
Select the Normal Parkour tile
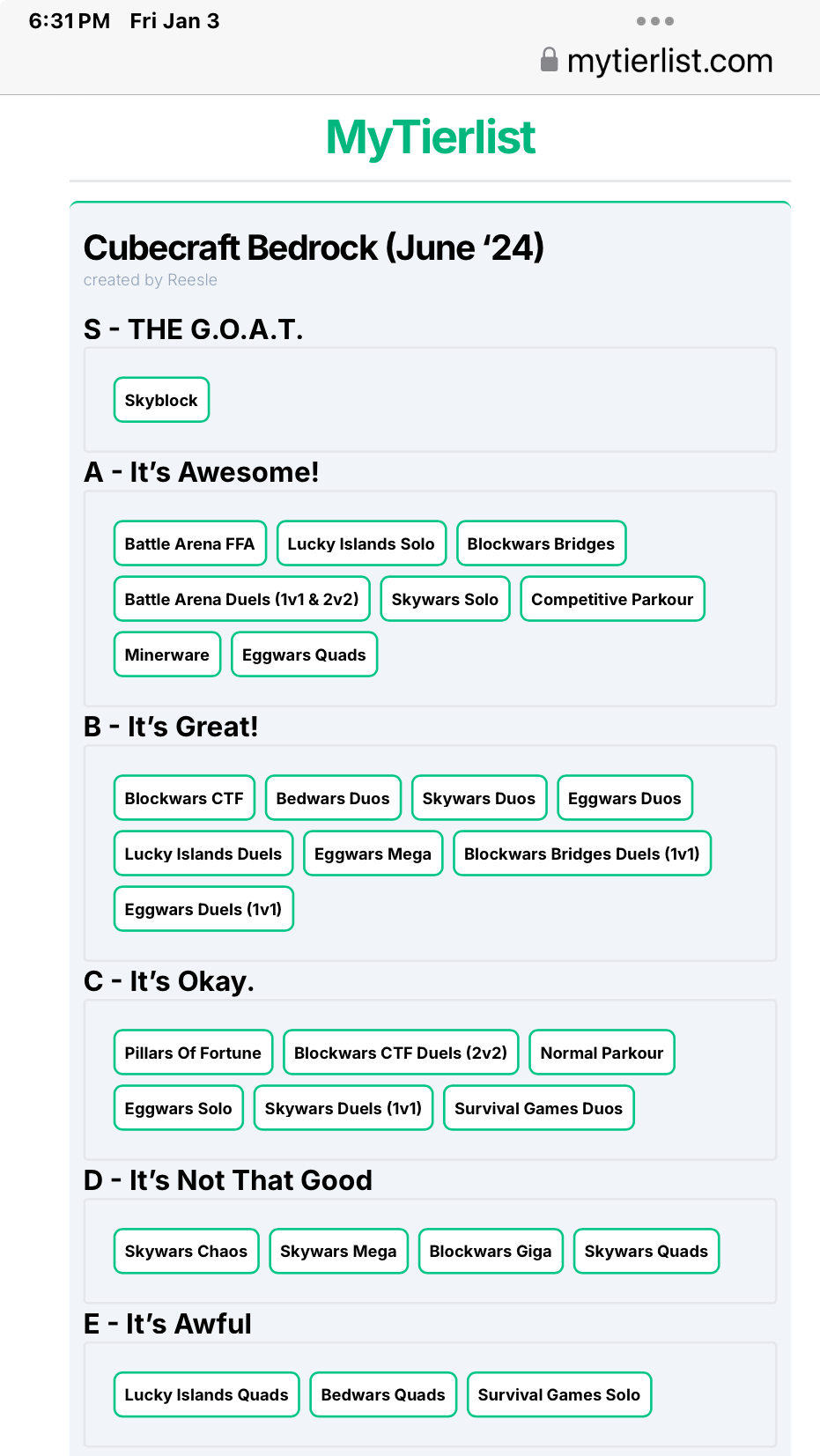pyautogui.click(x=602, y=1053)
